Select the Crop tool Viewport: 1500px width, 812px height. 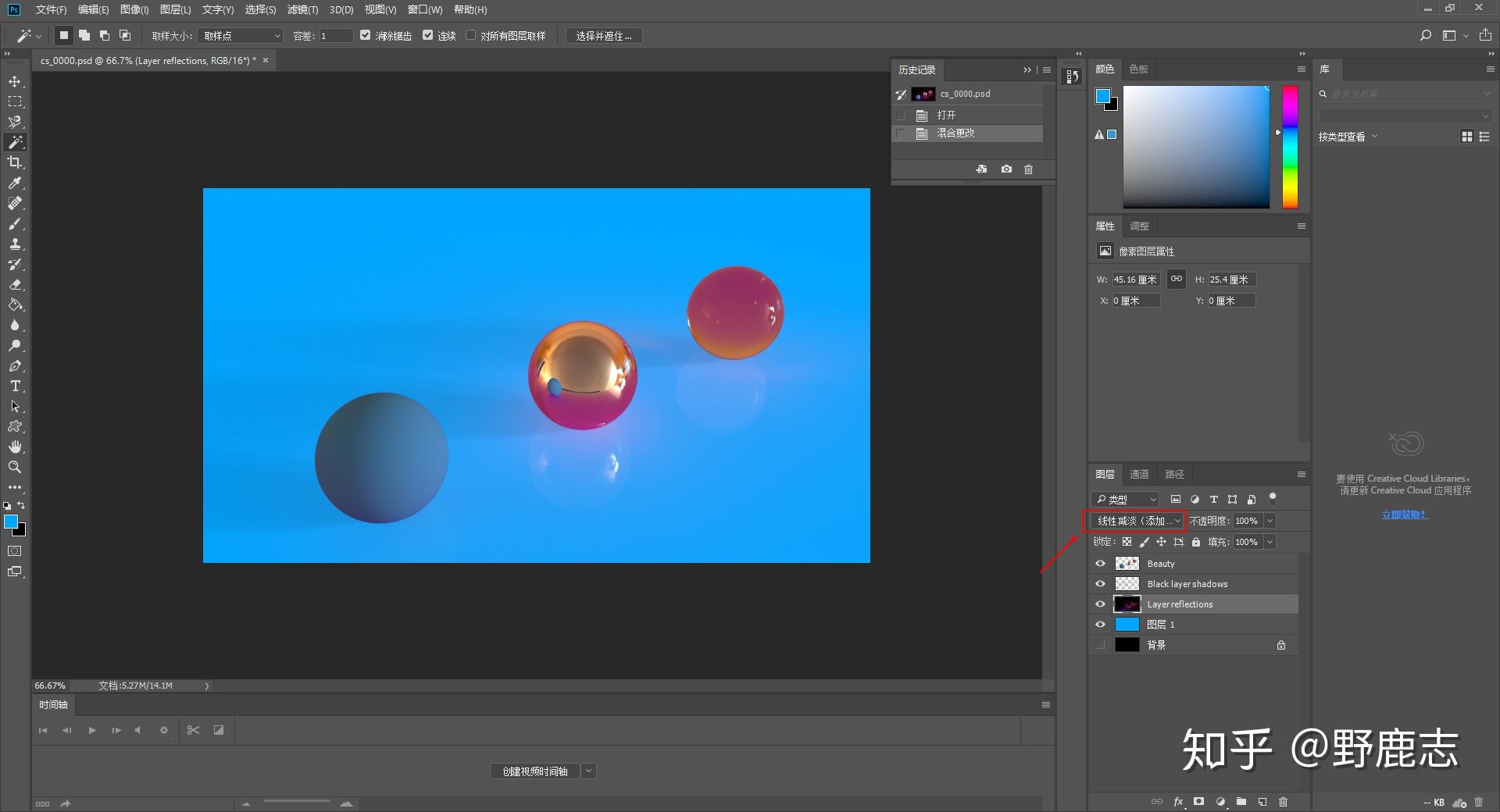15,162
